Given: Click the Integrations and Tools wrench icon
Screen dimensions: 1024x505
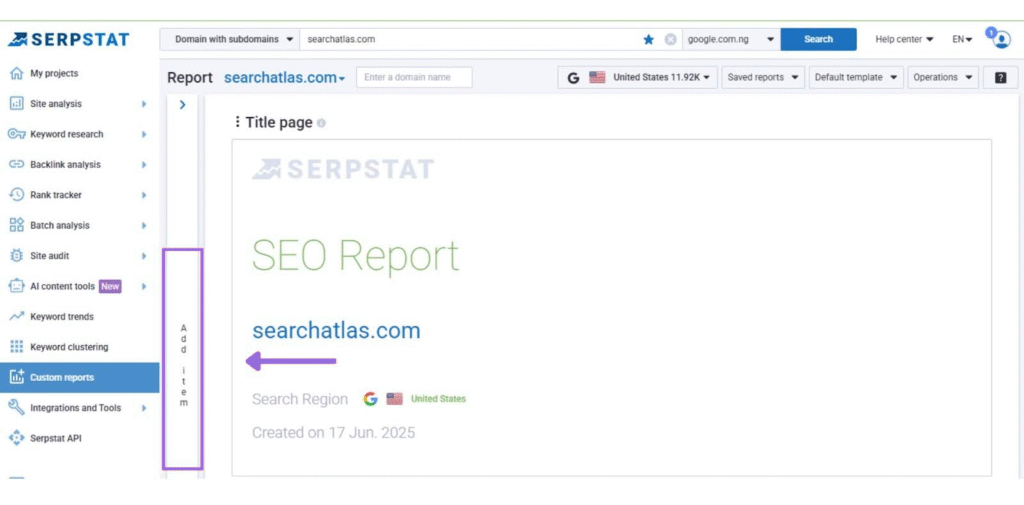Looking at the screenshot, I should [x=16, y=408].
